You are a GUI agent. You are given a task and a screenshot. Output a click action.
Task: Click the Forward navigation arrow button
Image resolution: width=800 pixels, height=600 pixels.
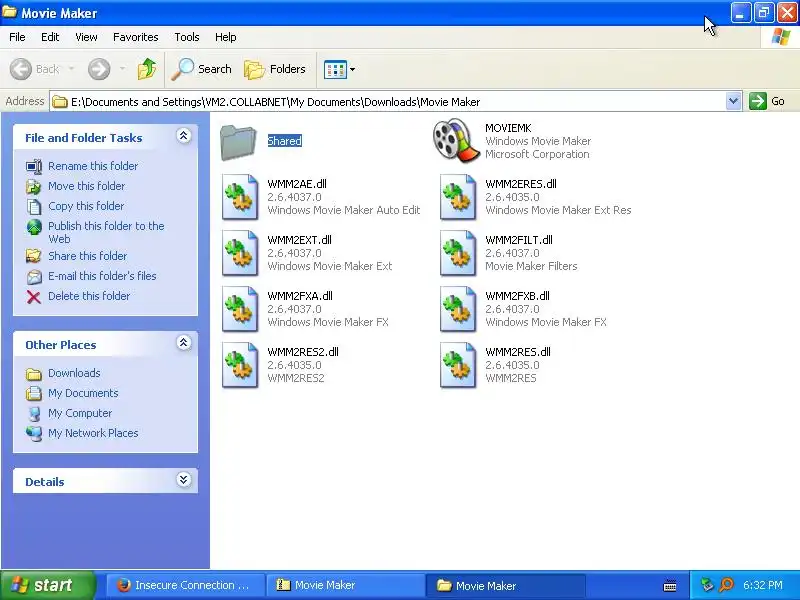click(x=99, y=69)
